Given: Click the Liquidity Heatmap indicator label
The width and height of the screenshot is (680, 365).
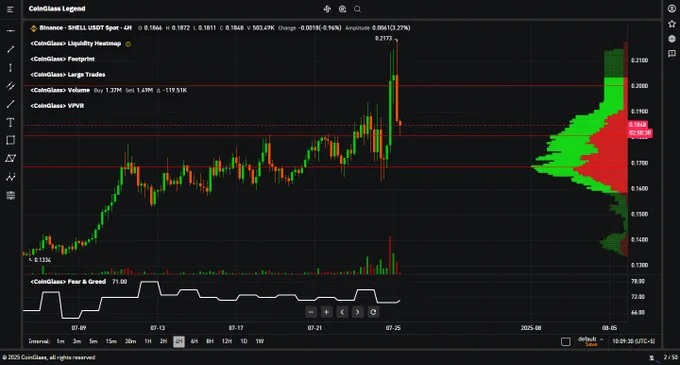Looking at the screenshot, I should (x=75, y=43).
